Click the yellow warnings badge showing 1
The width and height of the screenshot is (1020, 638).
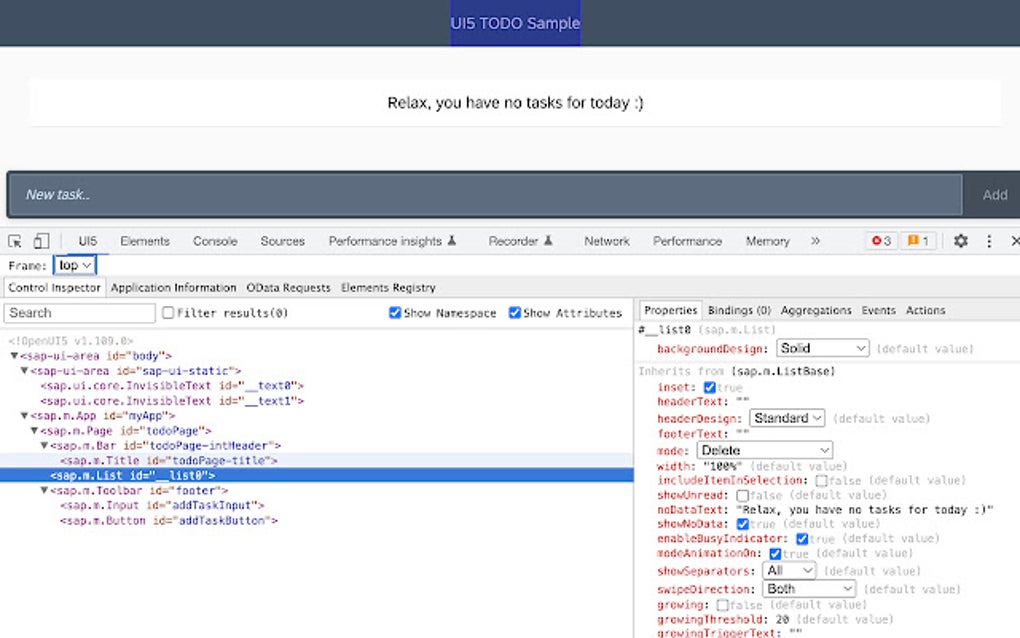point(918,240)
